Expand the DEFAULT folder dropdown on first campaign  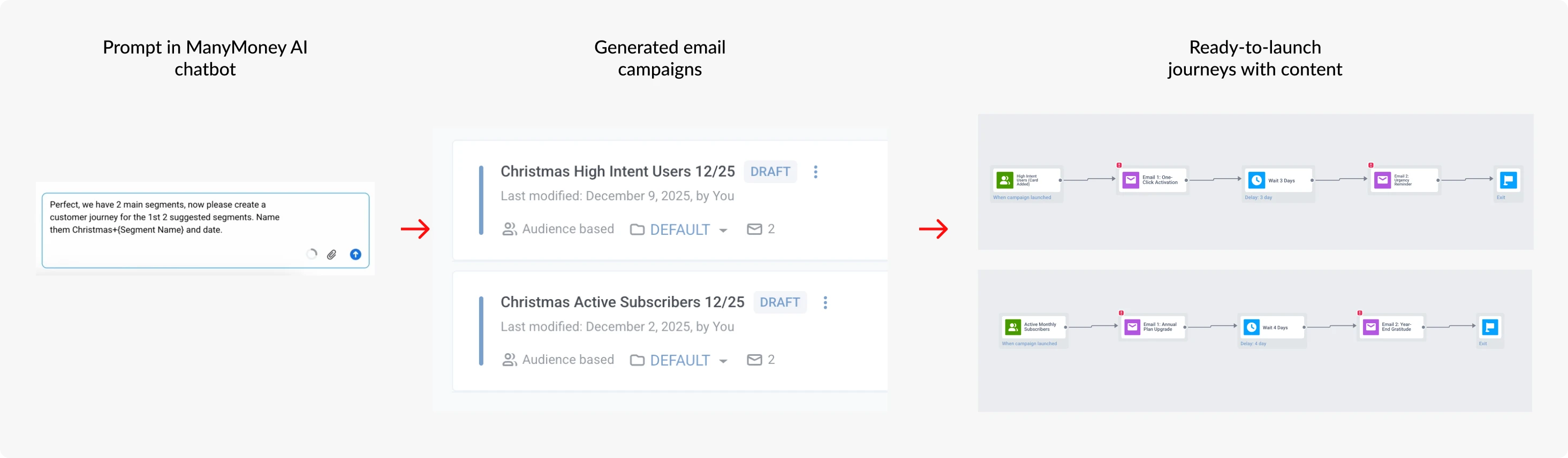(x=723, y=230)
